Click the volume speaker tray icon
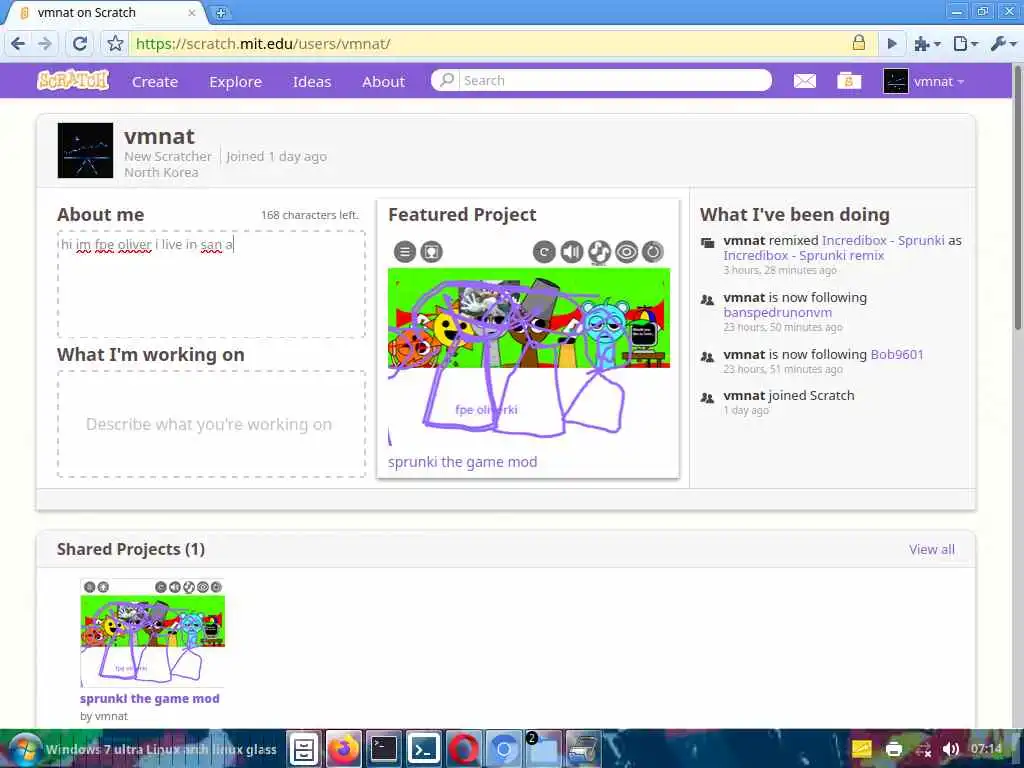This screenshot has width=1024, height=768. [x=951, y=748]
